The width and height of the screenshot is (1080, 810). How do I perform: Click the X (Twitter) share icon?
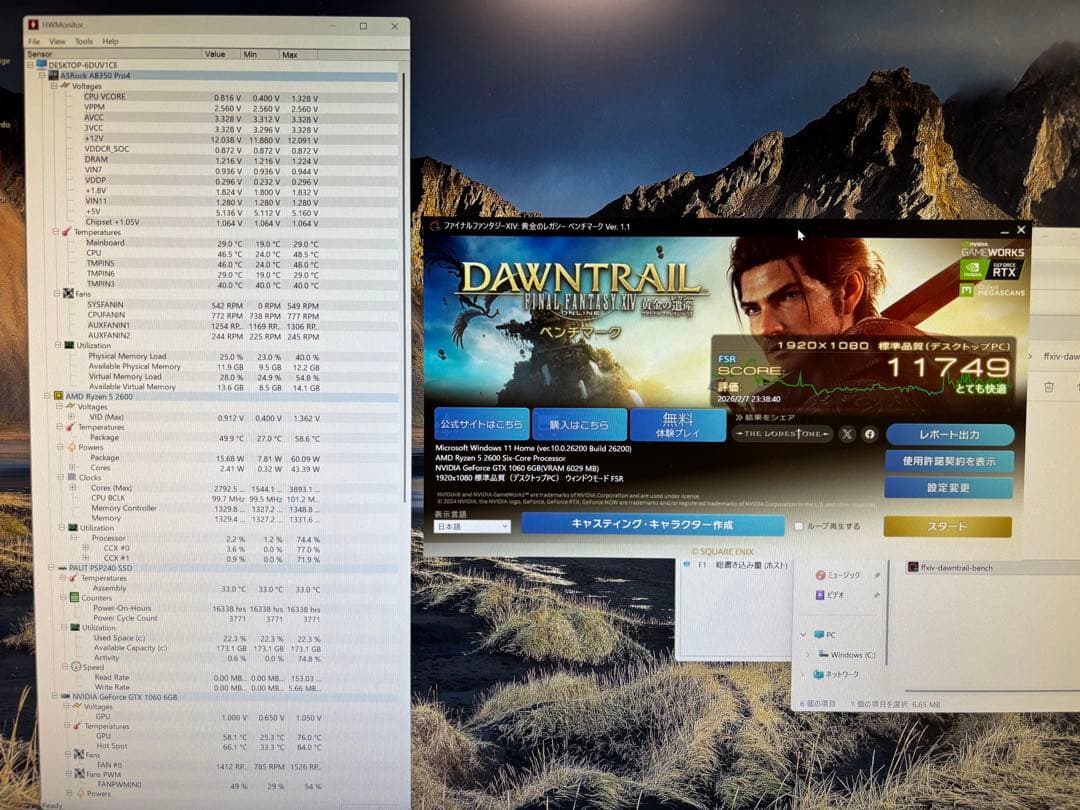(848, 434)
